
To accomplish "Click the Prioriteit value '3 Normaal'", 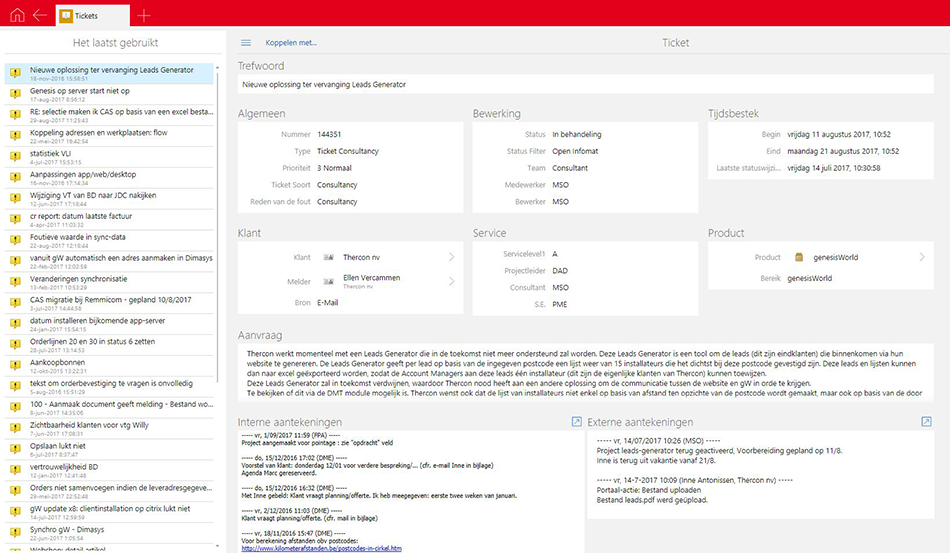I will coord(334,168).
